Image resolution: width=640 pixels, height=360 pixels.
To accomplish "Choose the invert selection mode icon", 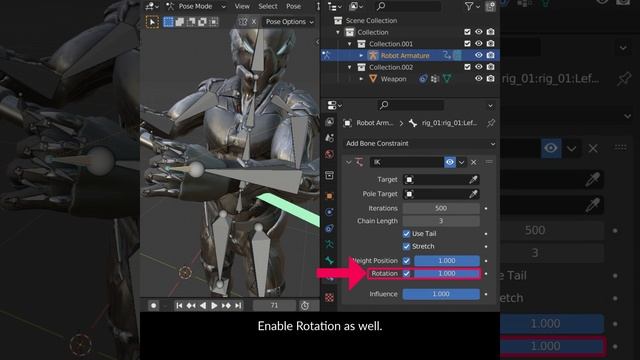I will (202, 22).
